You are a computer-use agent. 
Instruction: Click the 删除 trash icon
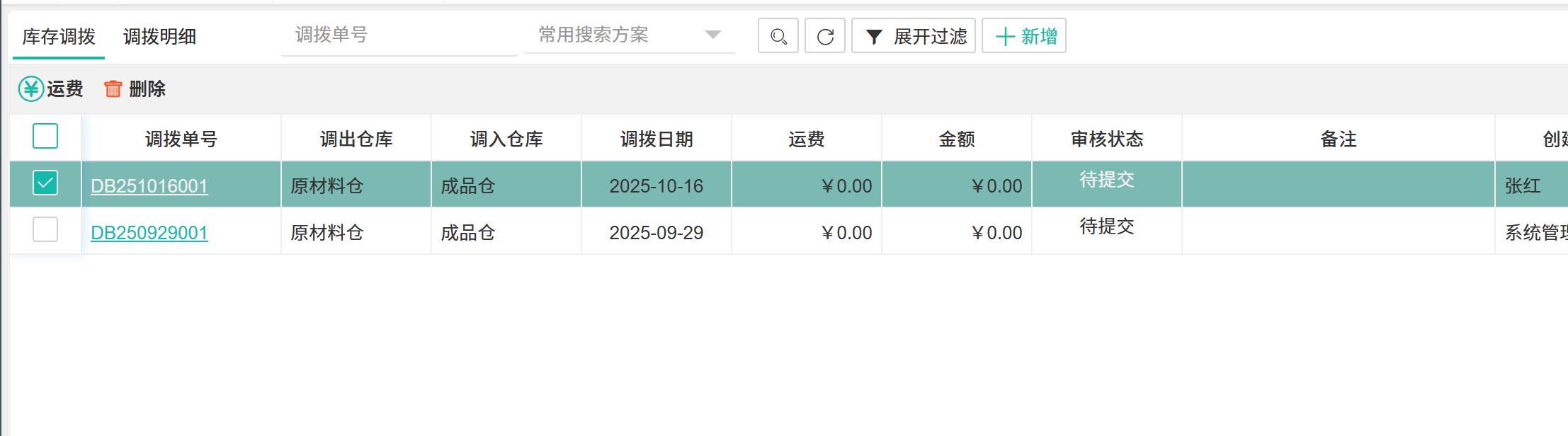113,89
